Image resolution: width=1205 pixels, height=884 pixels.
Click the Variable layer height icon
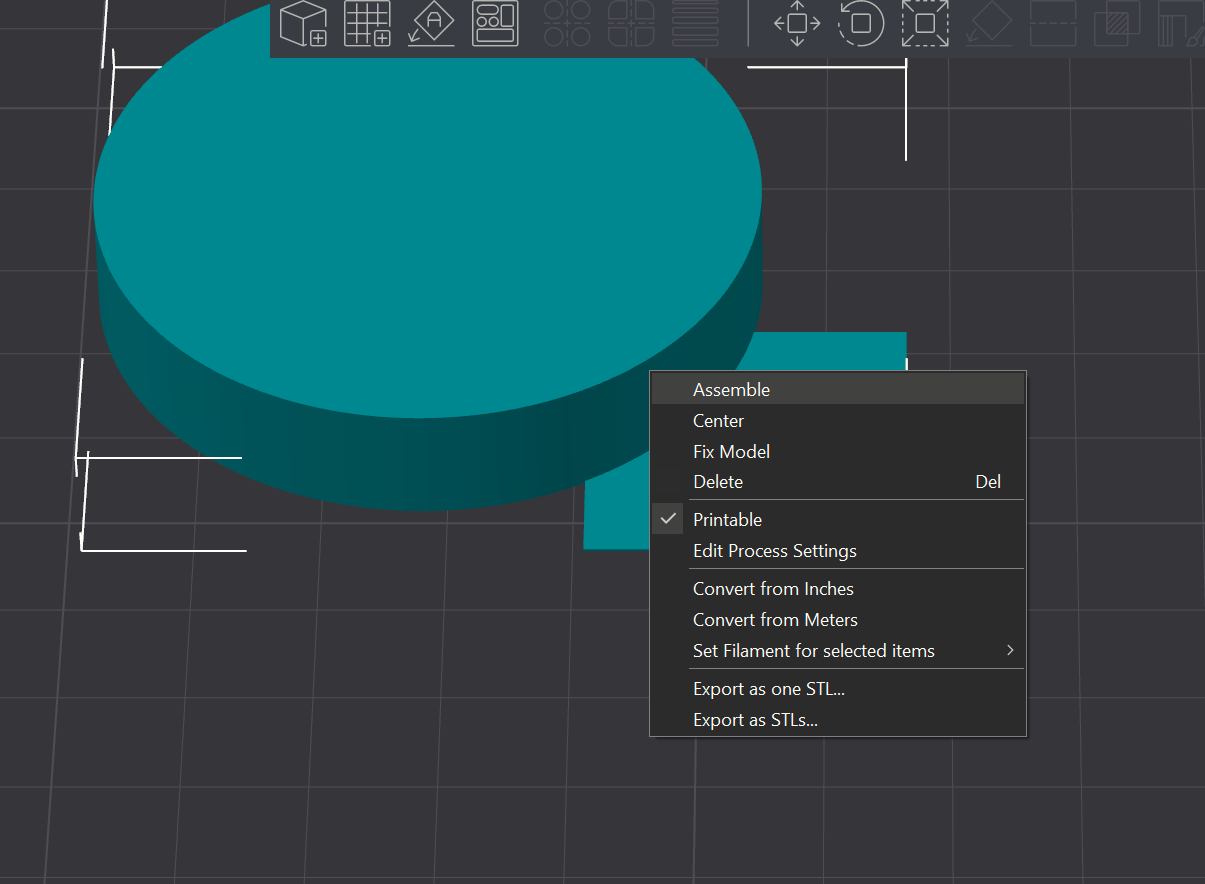(x=695, y=23)
